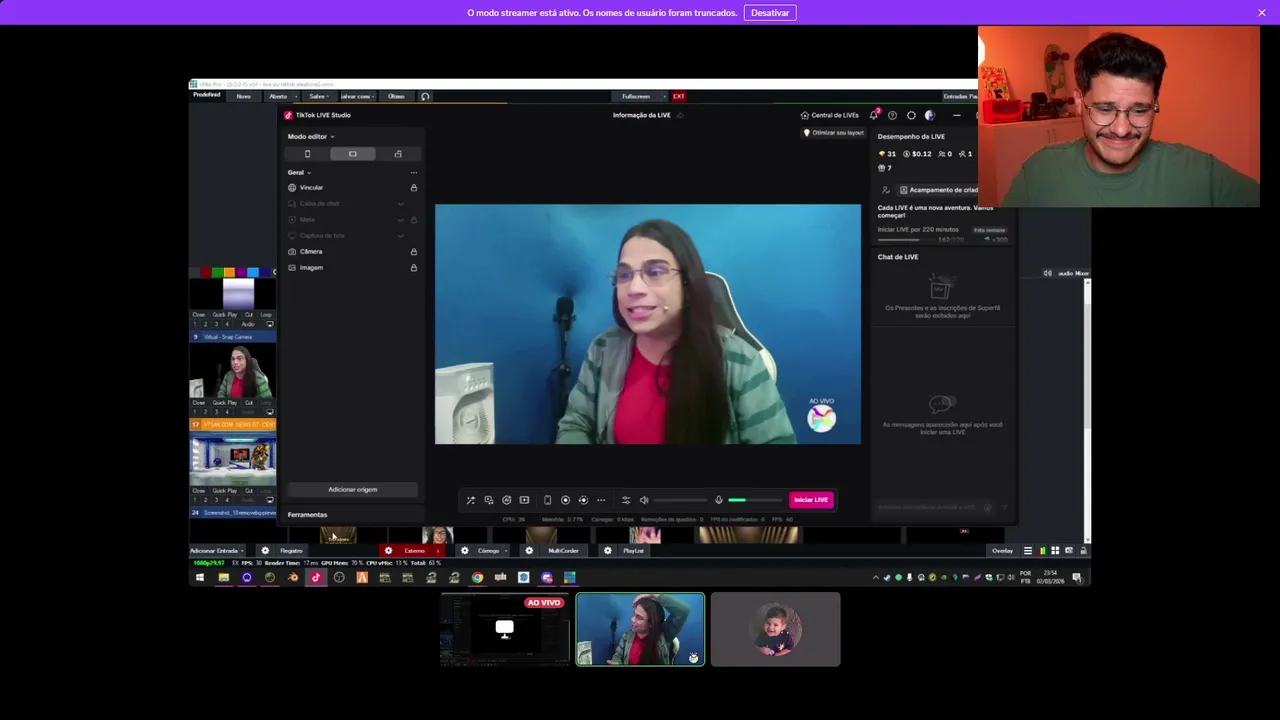Viewport: 1280px width, 720px height.
Task: Select the baby avatar participant thumbnail
Action: pyautogui.click(x=776, y=630)
